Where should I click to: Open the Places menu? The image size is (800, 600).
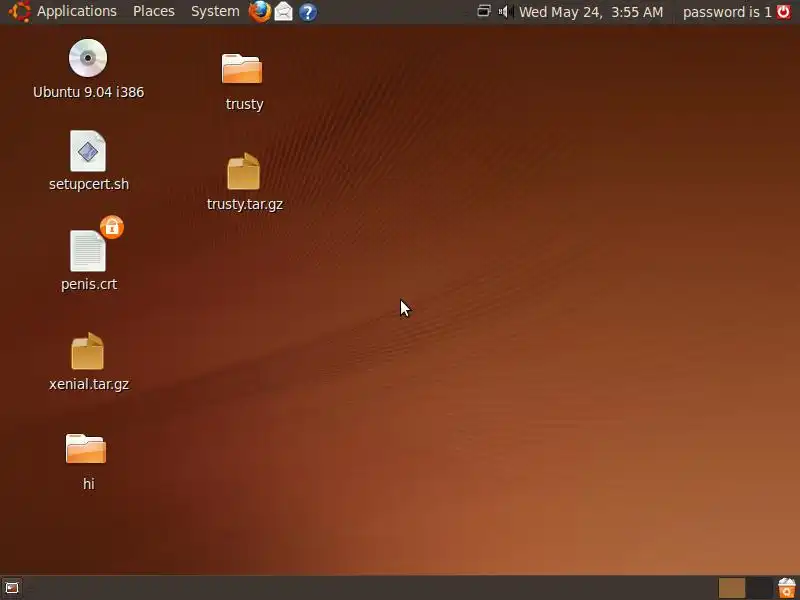(154, 11)
